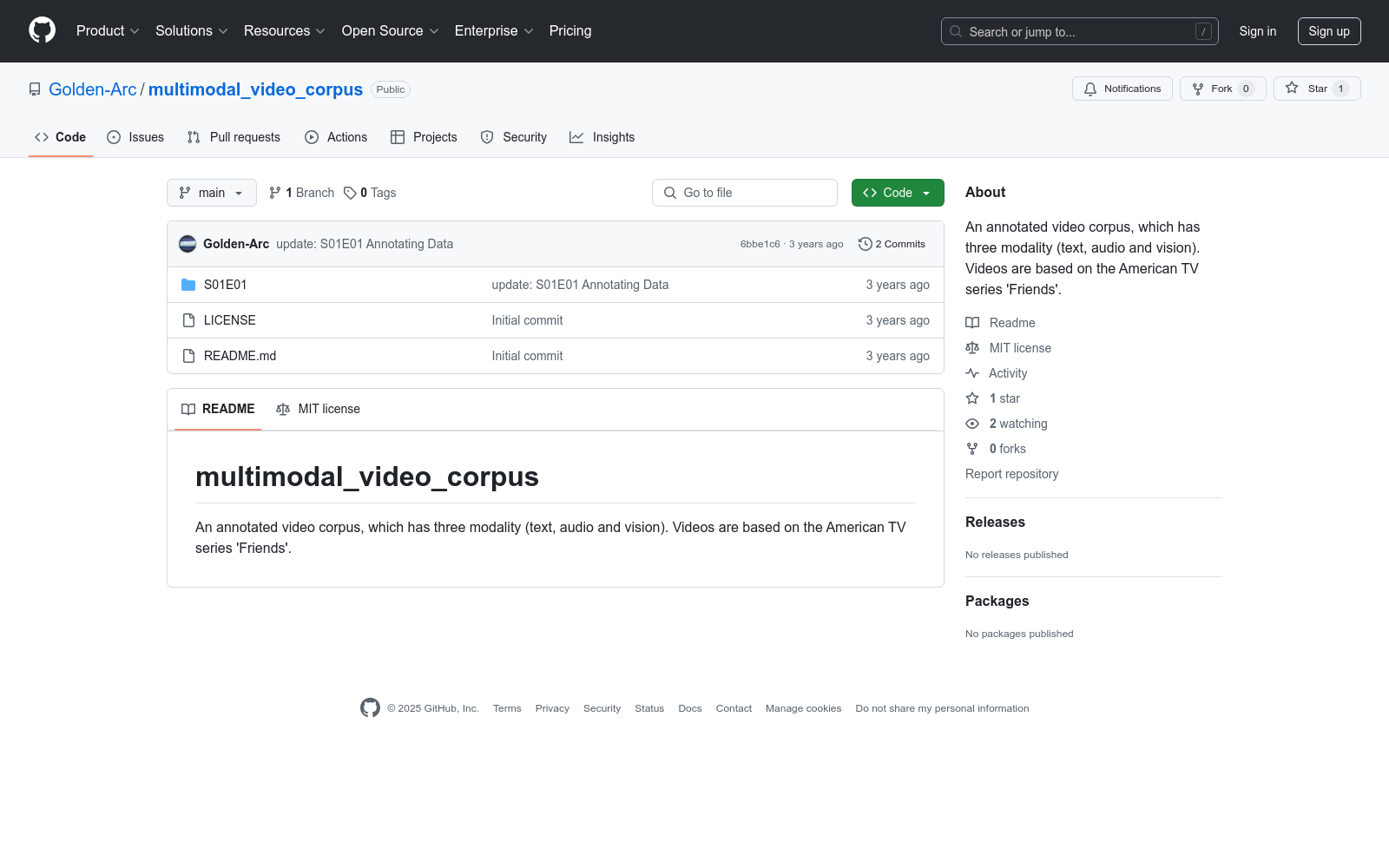The height and width of the screenshot is (868, 1389).
Task: Expand the Solutions menu
Action: [x=192, y=30]
